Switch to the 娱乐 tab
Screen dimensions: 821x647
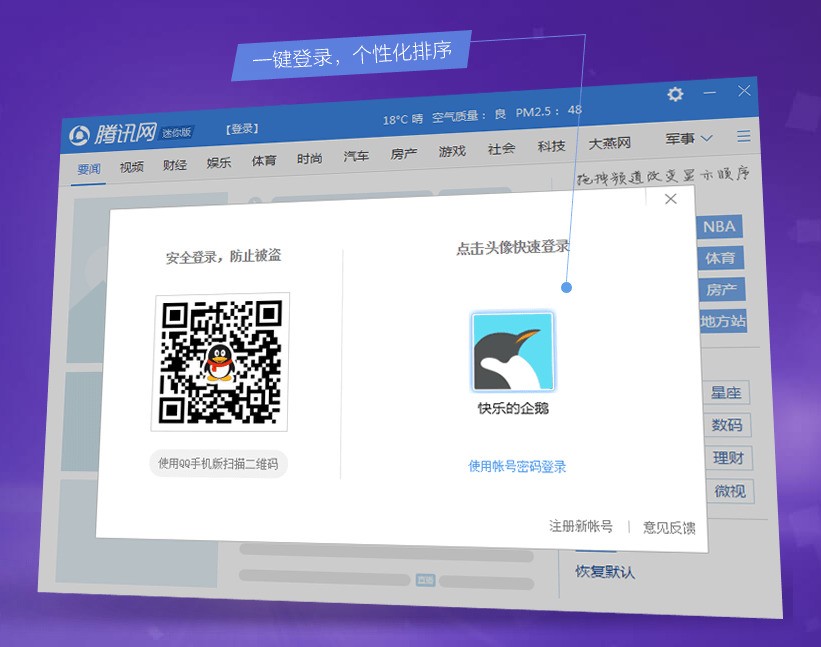[219, 163]
